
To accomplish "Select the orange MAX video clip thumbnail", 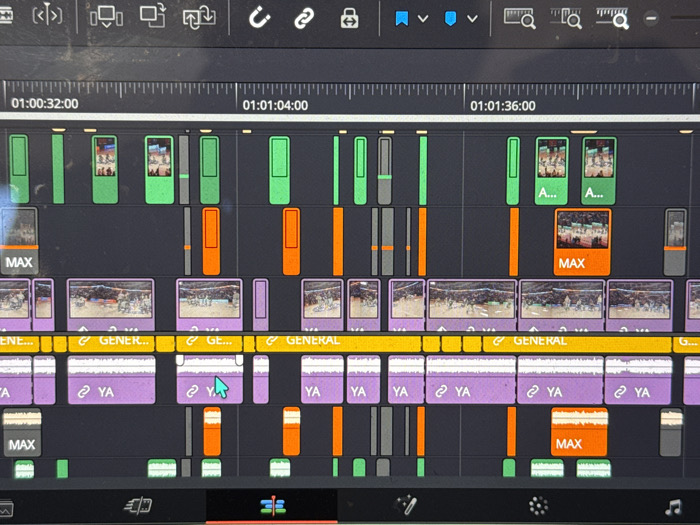I will 583,242.
